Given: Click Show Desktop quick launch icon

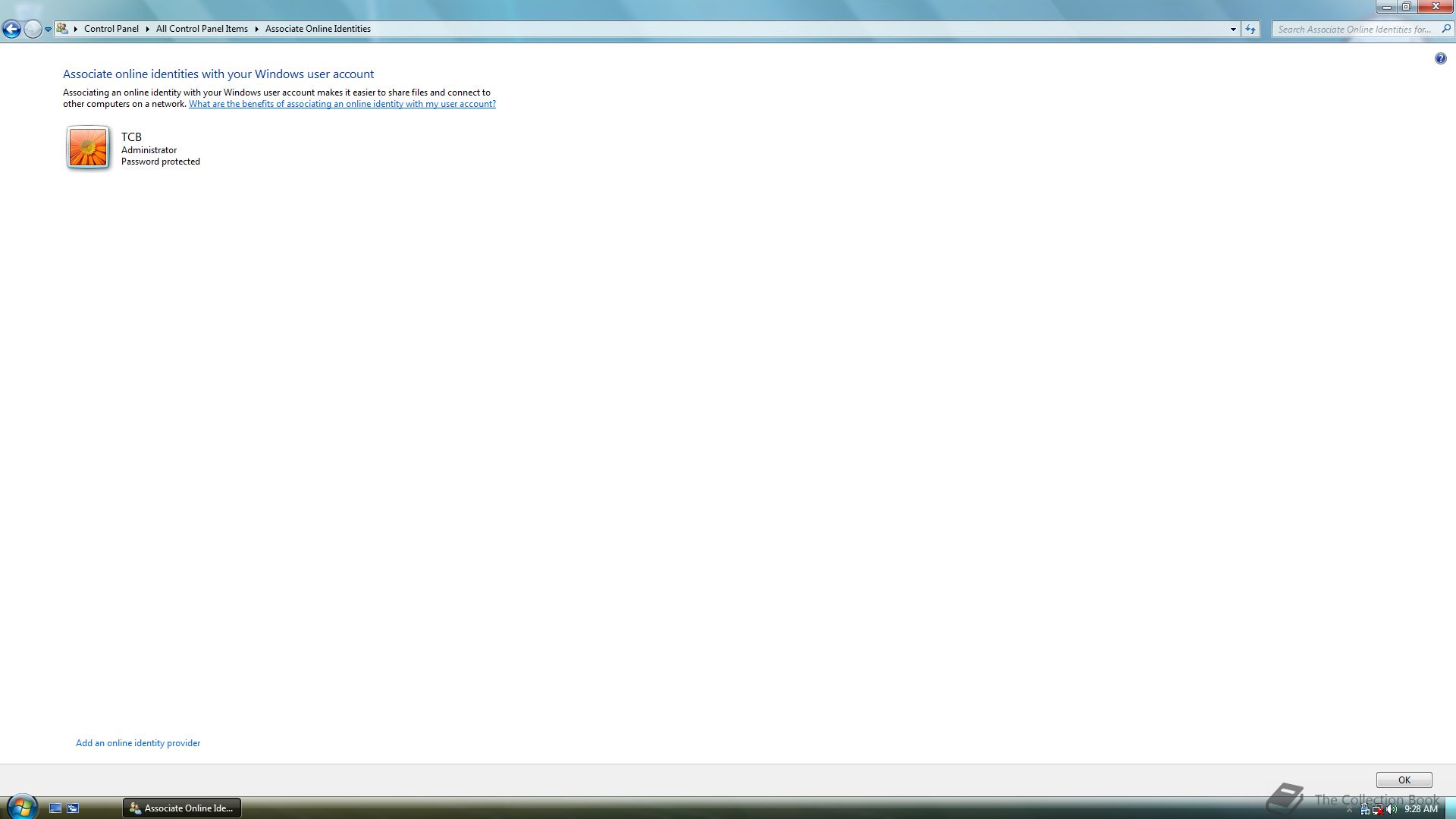Looking at the screenshot, I should coord(55,808).
